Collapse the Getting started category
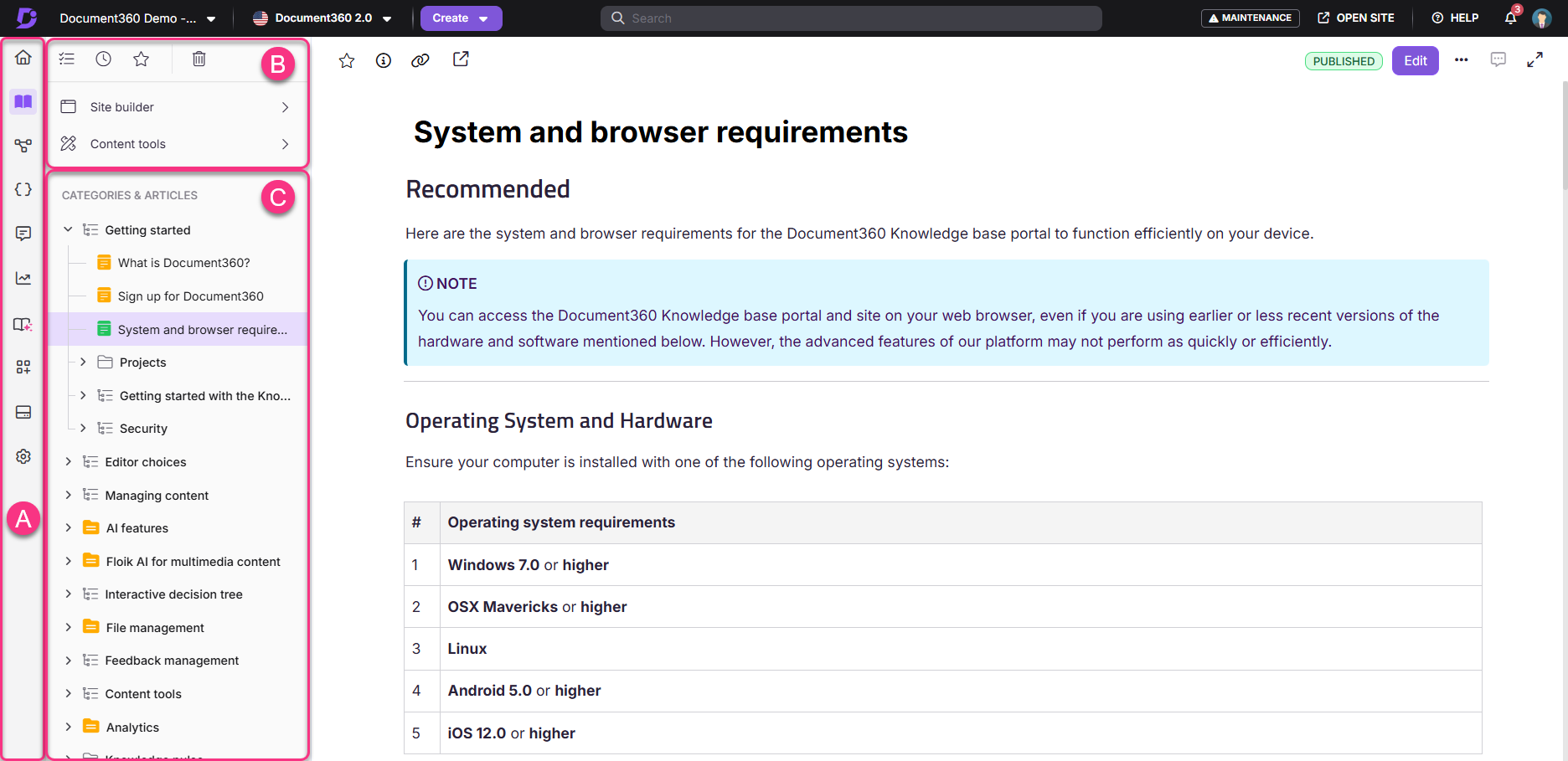1568x761 pixels. click(x=68, y=229)
